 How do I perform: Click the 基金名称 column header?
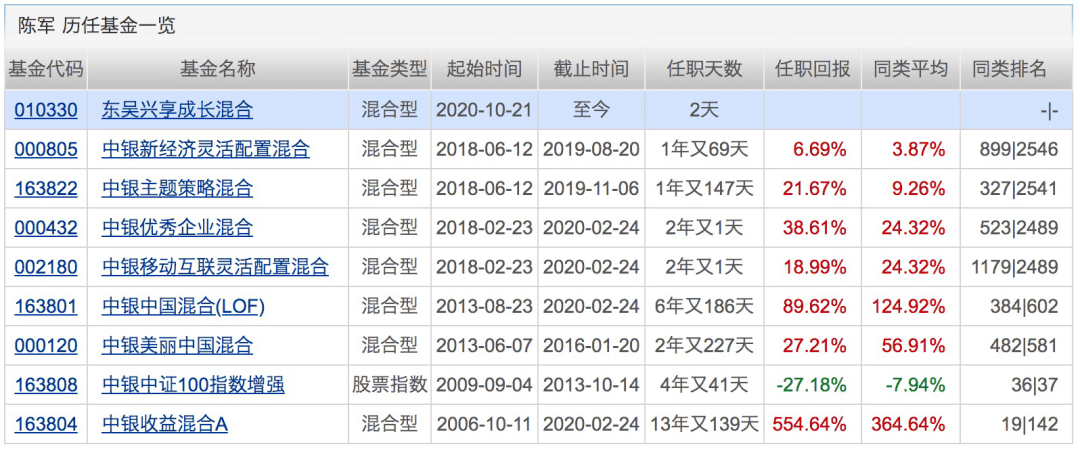pyautogui.click(x=218, y=69)
